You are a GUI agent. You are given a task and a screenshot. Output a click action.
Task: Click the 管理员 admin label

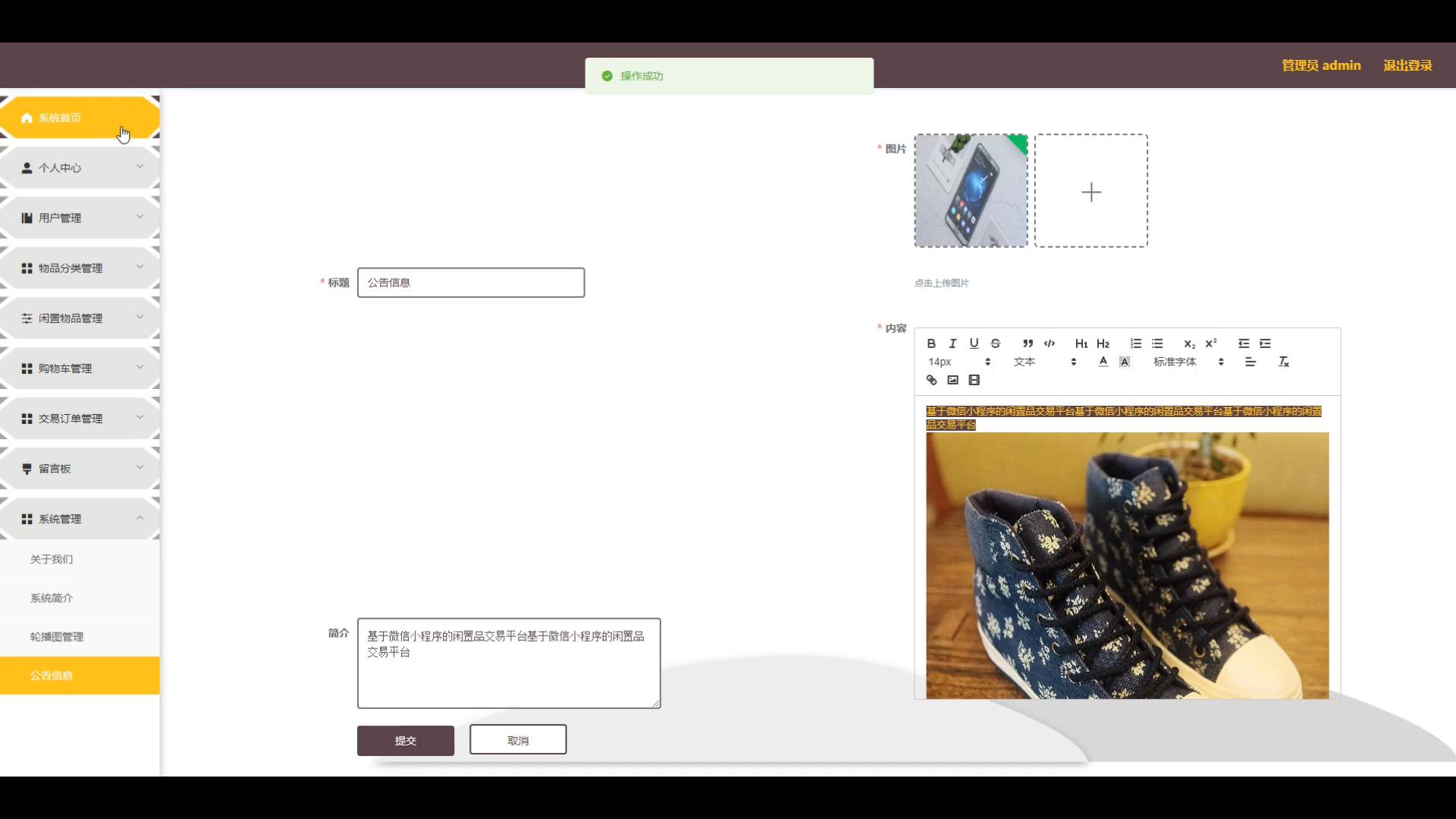point(1321,65)
